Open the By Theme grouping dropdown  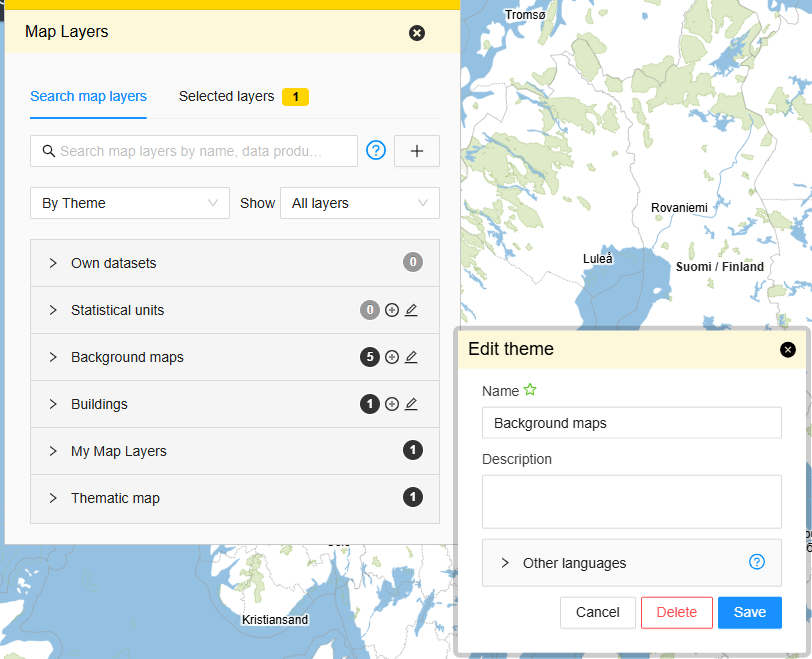click(130, 203)
